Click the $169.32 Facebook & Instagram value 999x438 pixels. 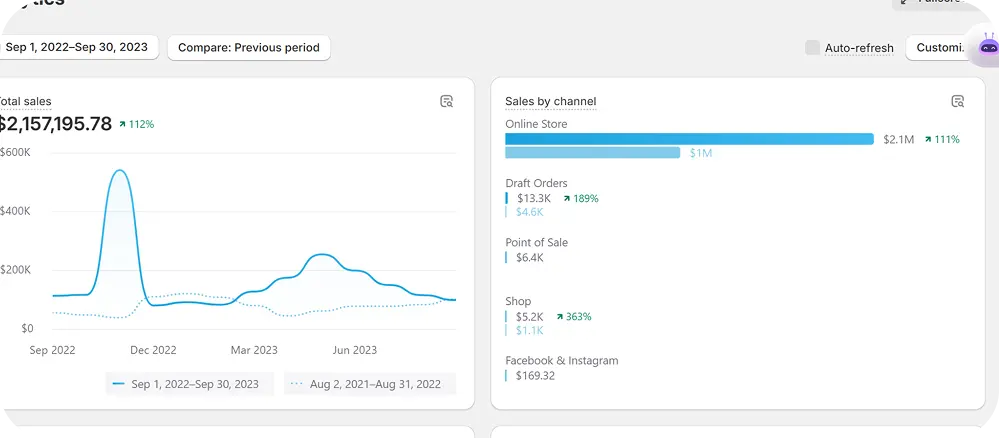point(535,376)
